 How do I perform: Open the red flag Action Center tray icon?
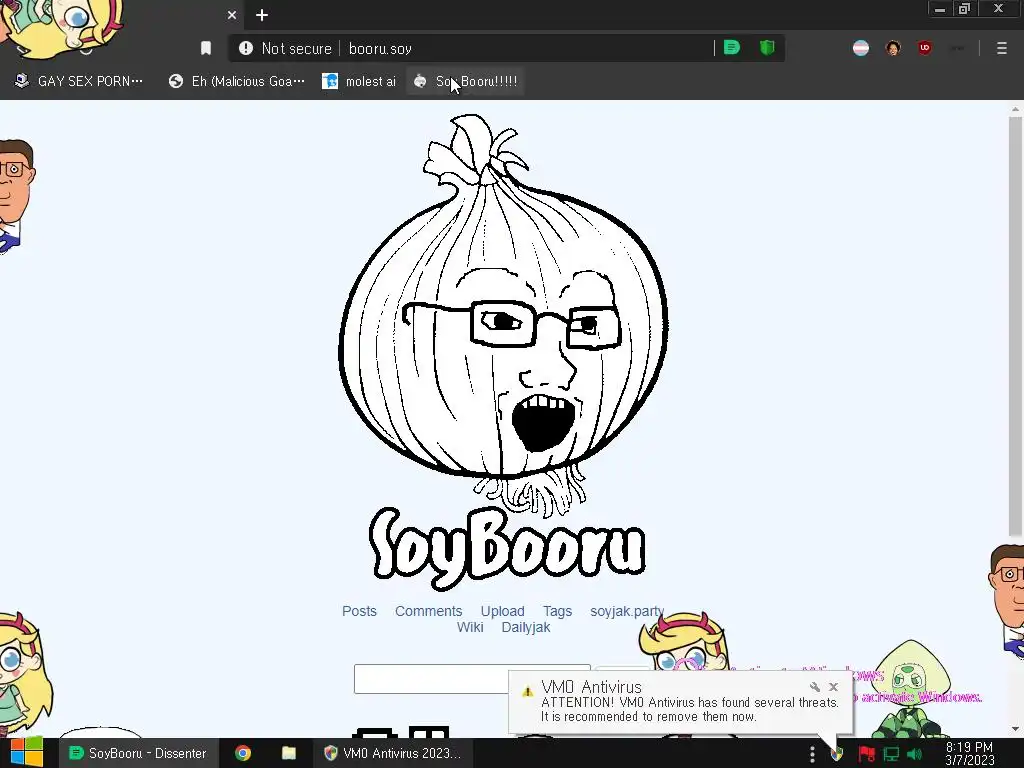pos(866,754)
